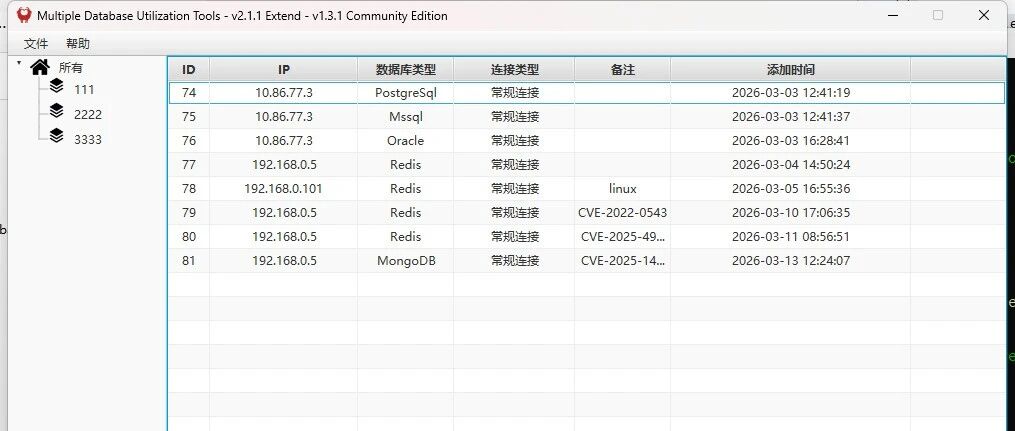1015x431 pixels.
Task: Sort by the 备注 column header
Action: [623, 70]
